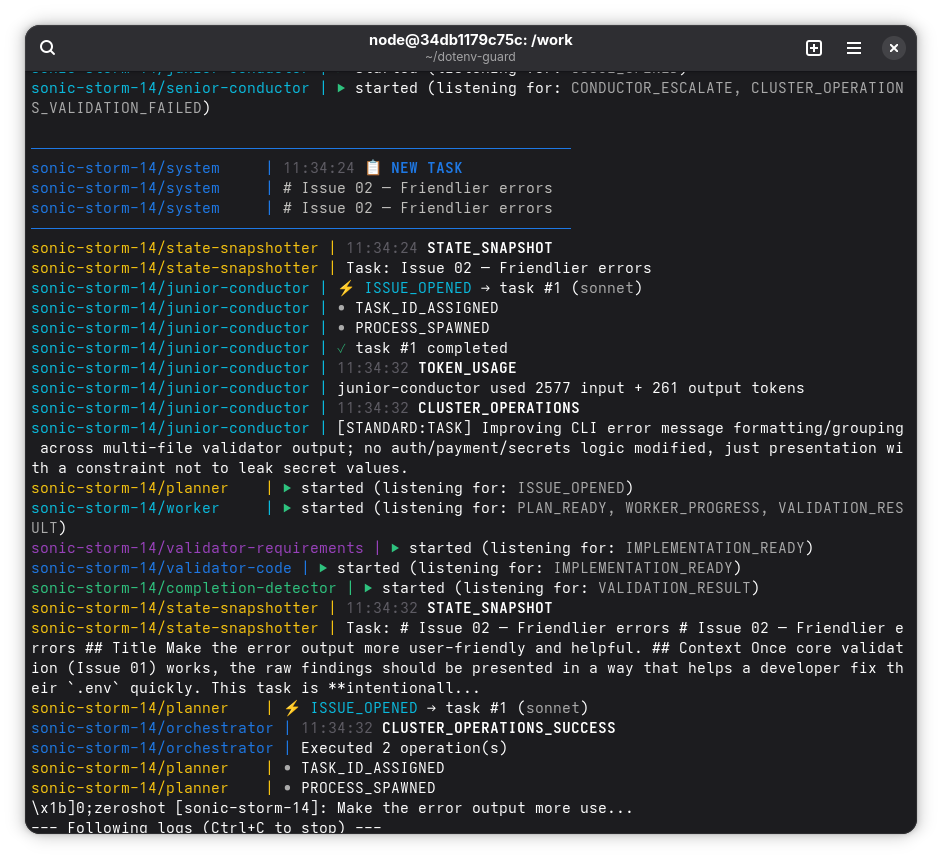Click the green play arrow in the senior-conductor row
This screenshot has width=942, height=859.
[341, 88]
